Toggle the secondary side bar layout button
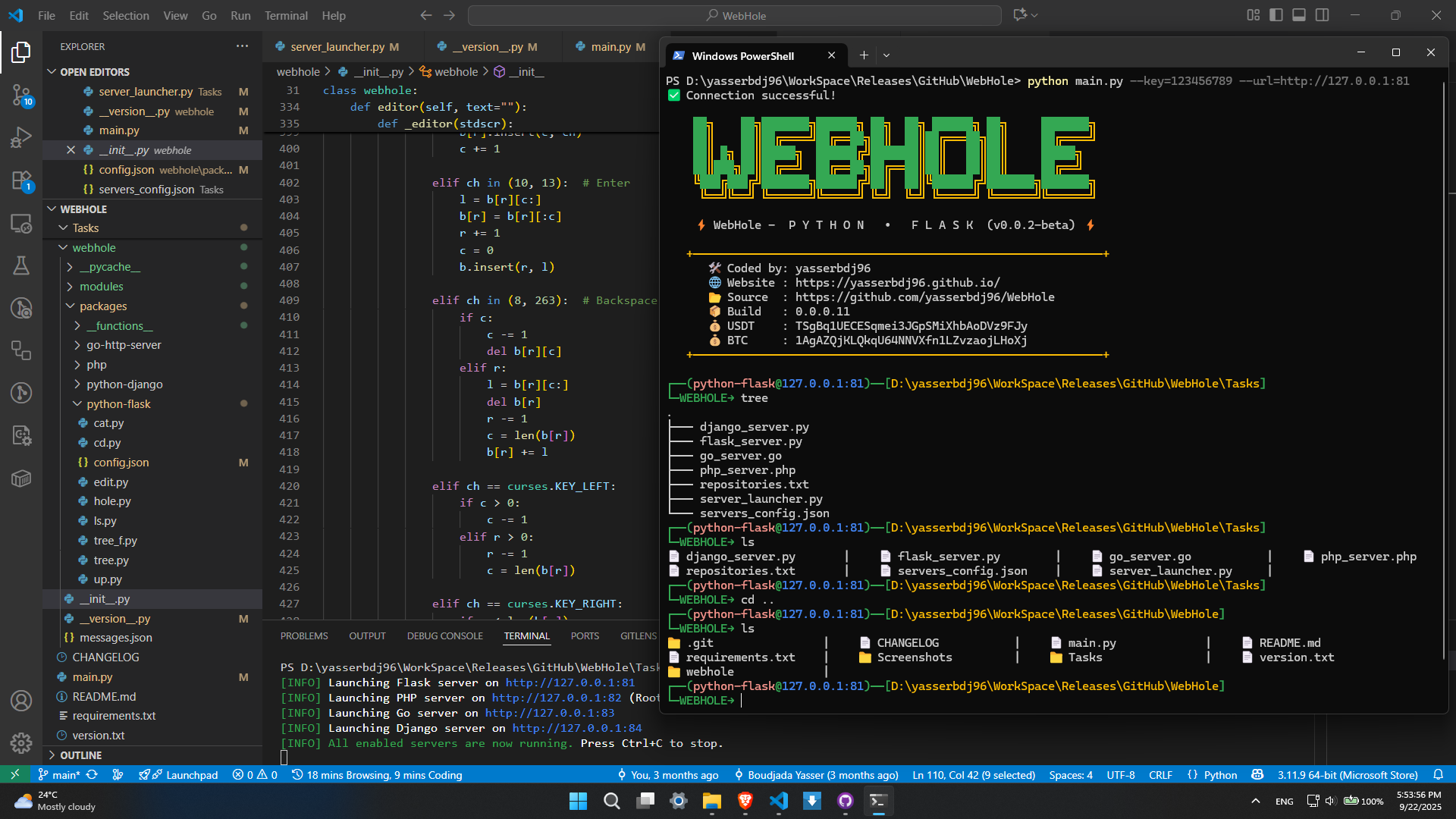This screenshot has width=1456, height=819. [x=1323, y=15]
